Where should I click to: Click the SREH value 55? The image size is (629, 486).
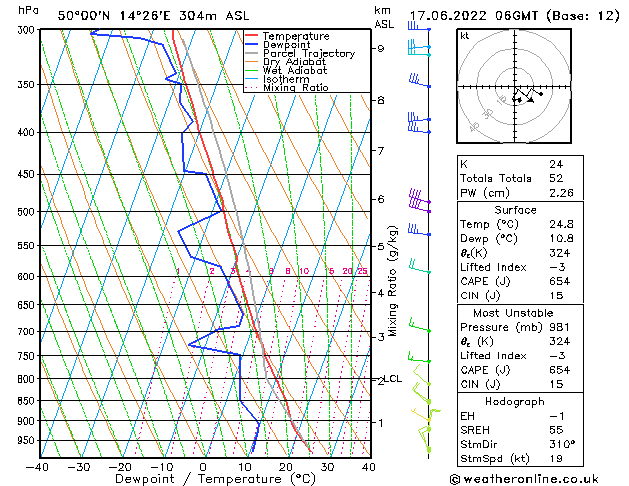click(556, 430)
